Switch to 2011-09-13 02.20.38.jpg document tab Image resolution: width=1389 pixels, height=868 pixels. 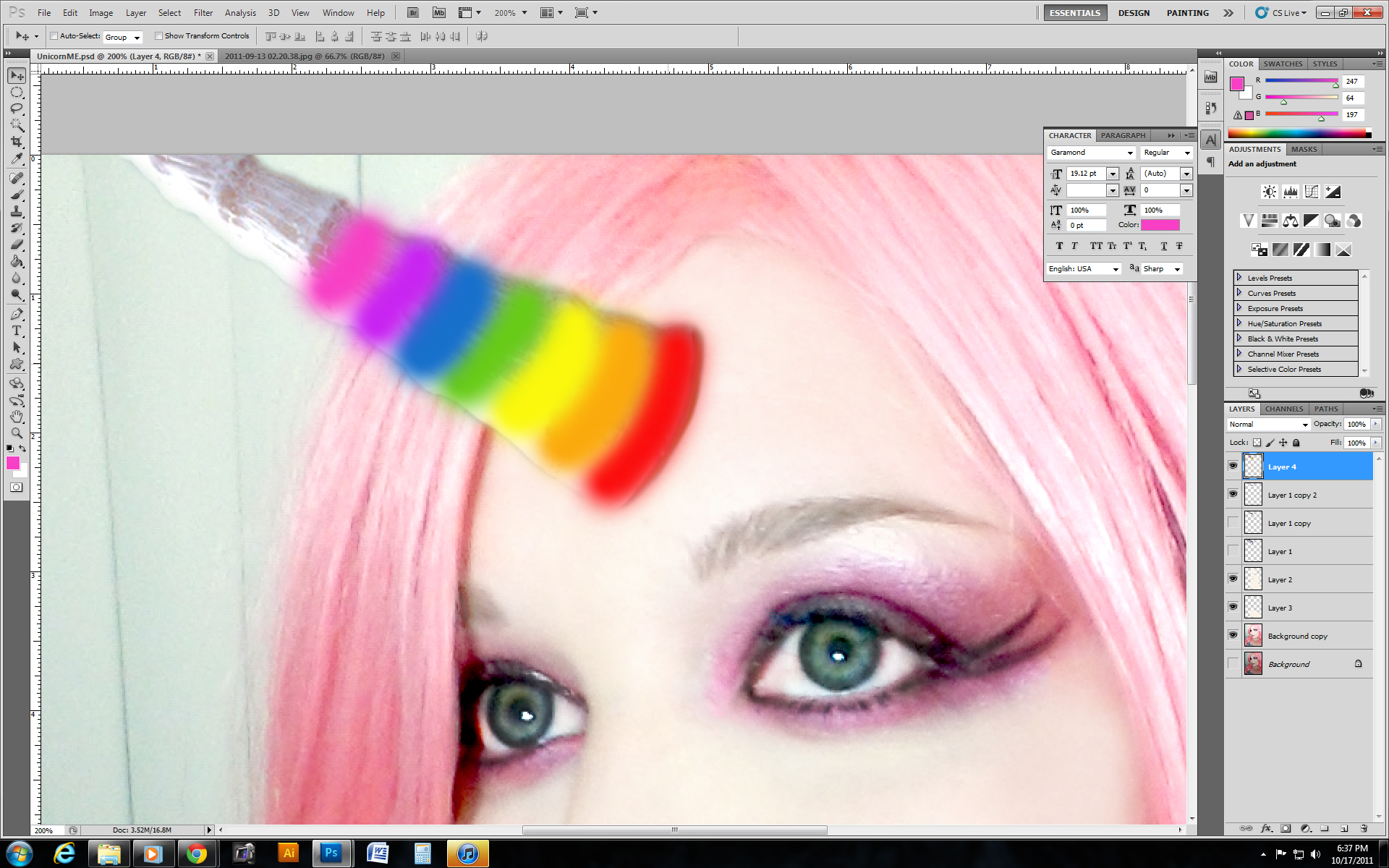305,56
